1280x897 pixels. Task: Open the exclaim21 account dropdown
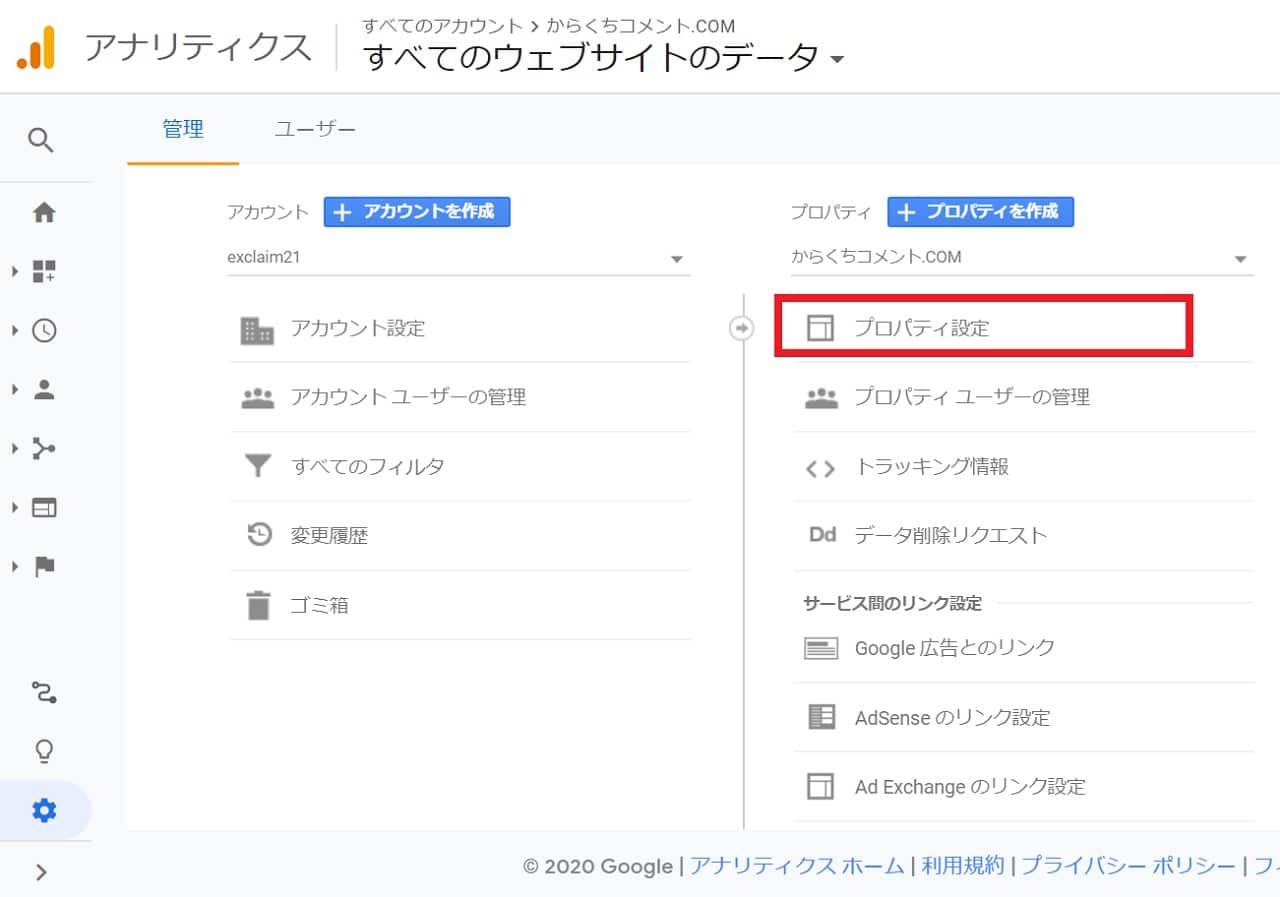point(458,258)
